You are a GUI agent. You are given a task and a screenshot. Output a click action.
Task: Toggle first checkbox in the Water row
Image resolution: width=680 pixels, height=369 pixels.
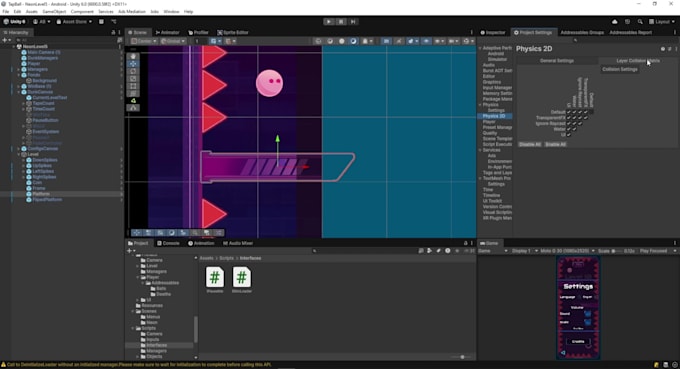tap(569, 129)
